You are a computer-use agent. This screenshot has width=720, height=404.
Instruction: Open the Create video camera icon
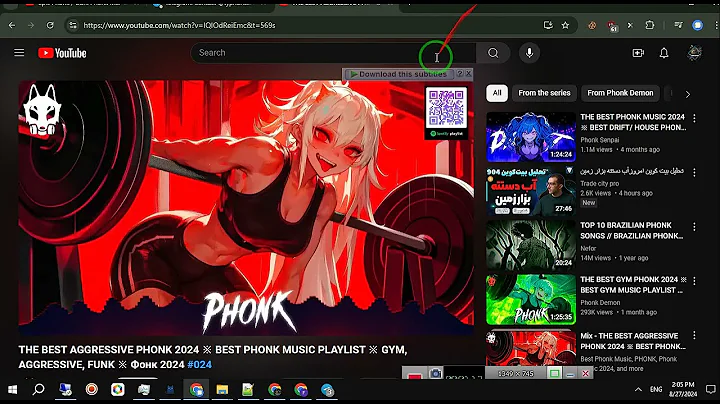point(638,53)
